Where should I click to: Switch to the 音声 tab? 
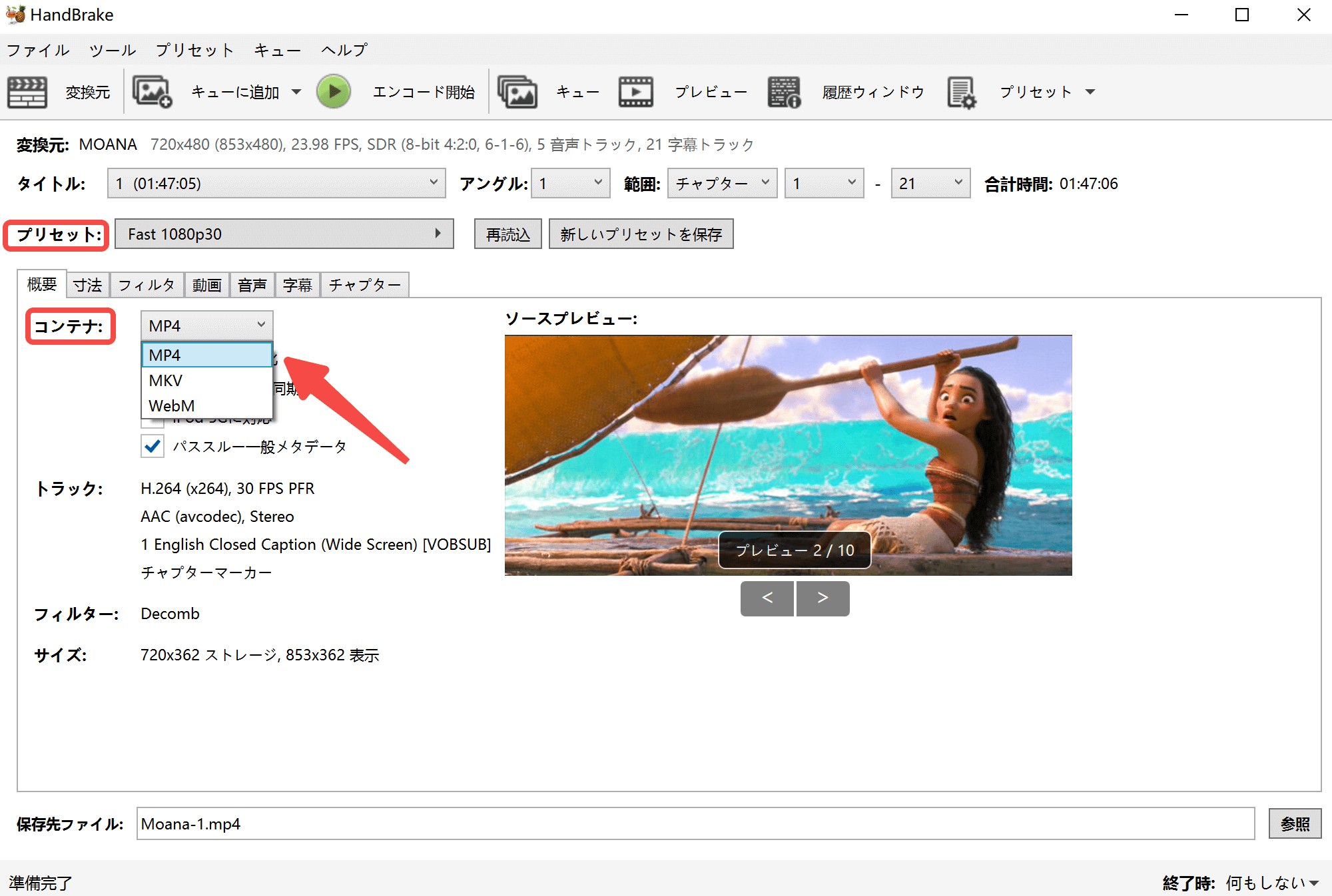click(252, 286)
